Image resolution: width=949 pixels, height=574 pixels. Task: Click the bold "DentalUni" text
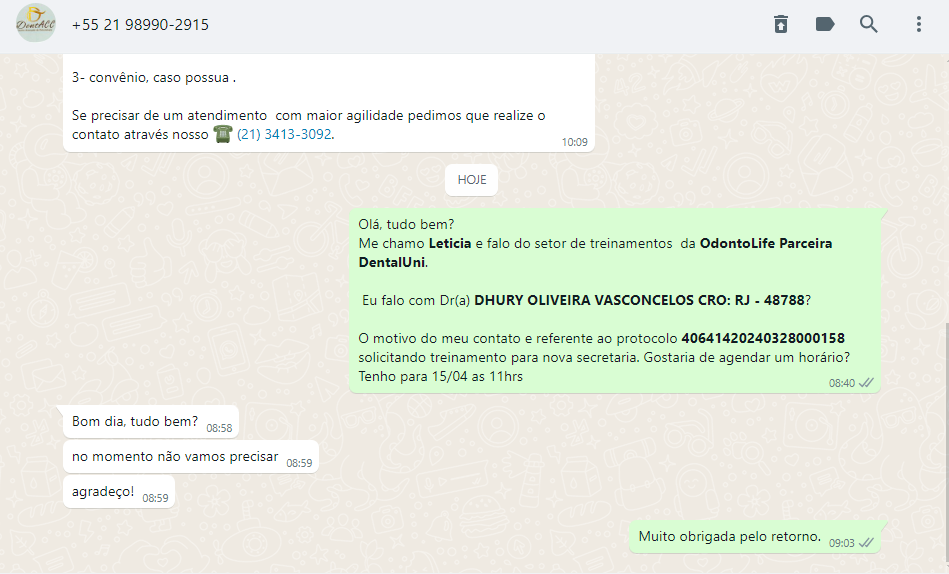[x=392, y=263]
